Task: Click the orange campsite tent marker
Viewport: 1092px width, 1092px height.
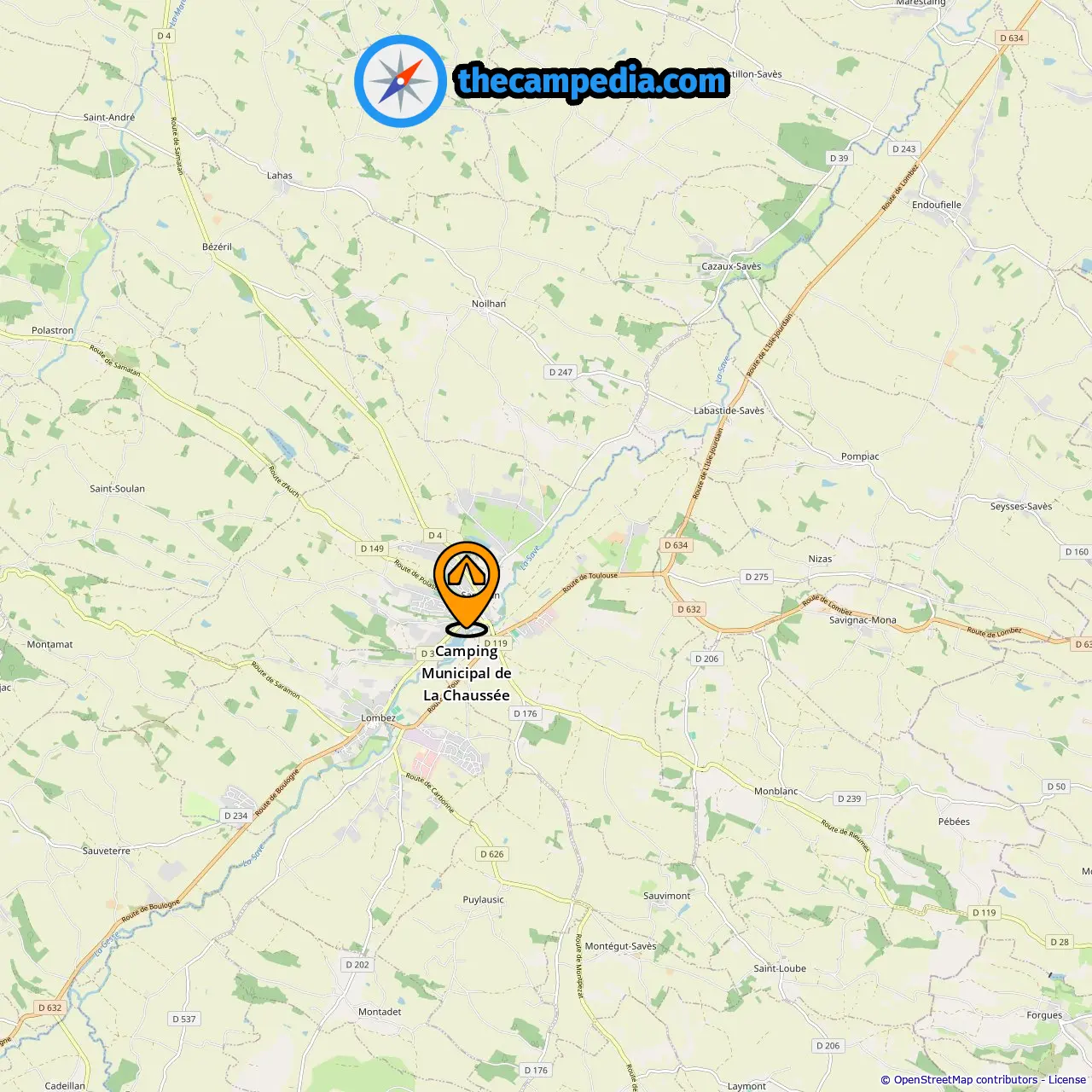Action: (x=467, y=587)
